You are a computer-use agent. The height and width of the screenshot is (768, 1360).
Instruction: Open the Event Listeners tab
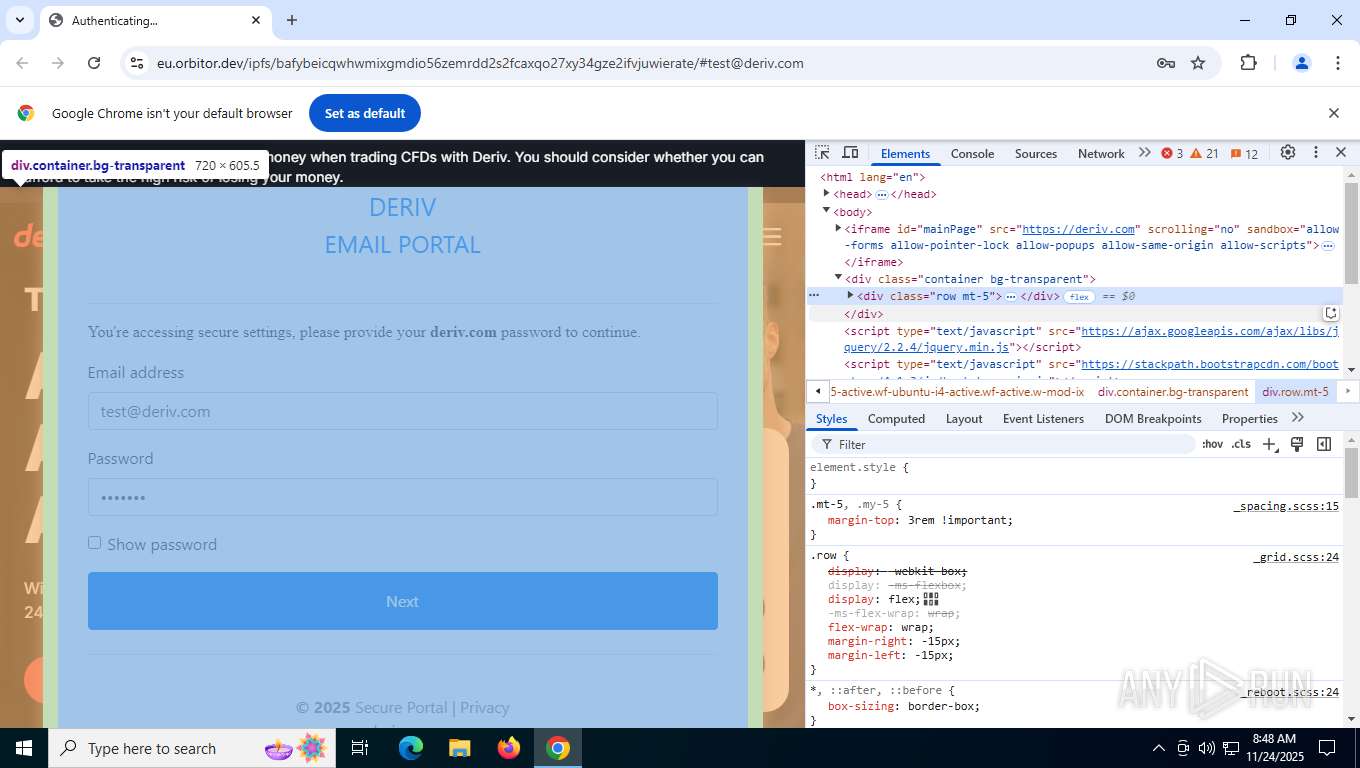coord(1043,418)
